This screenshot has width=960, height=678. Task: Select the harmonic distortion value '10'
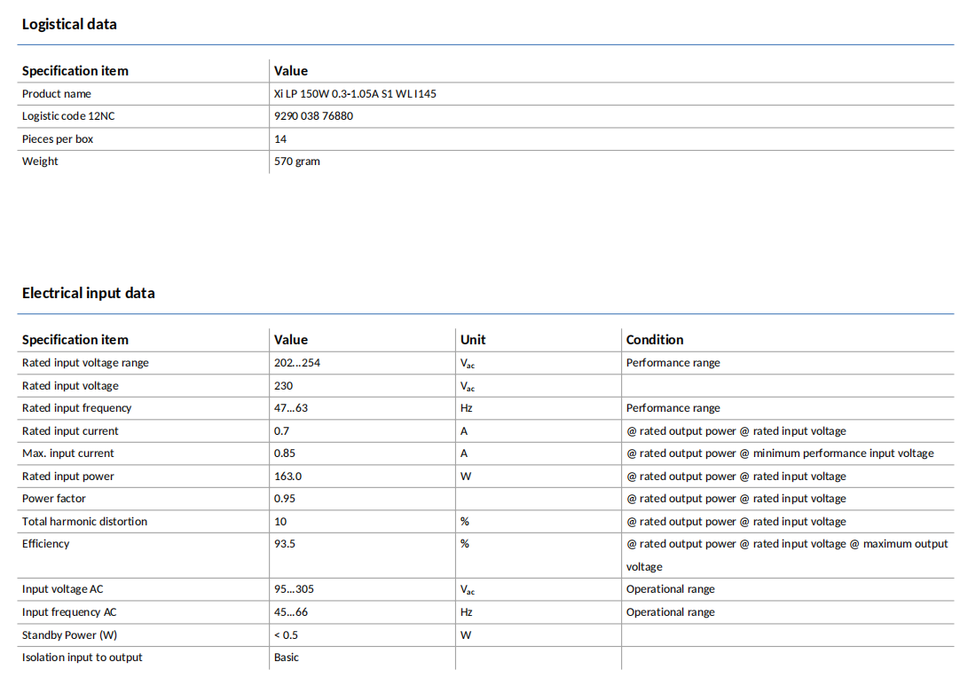280,522
